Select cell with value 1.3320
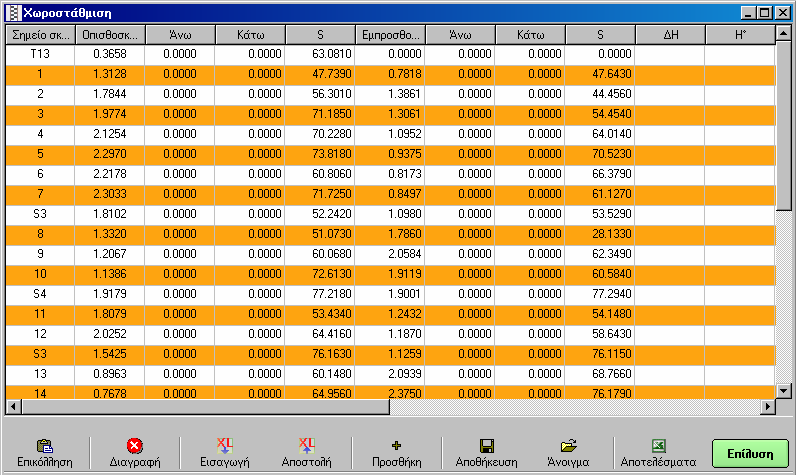This screenshot has height=475, width=796. pos(110,234)
